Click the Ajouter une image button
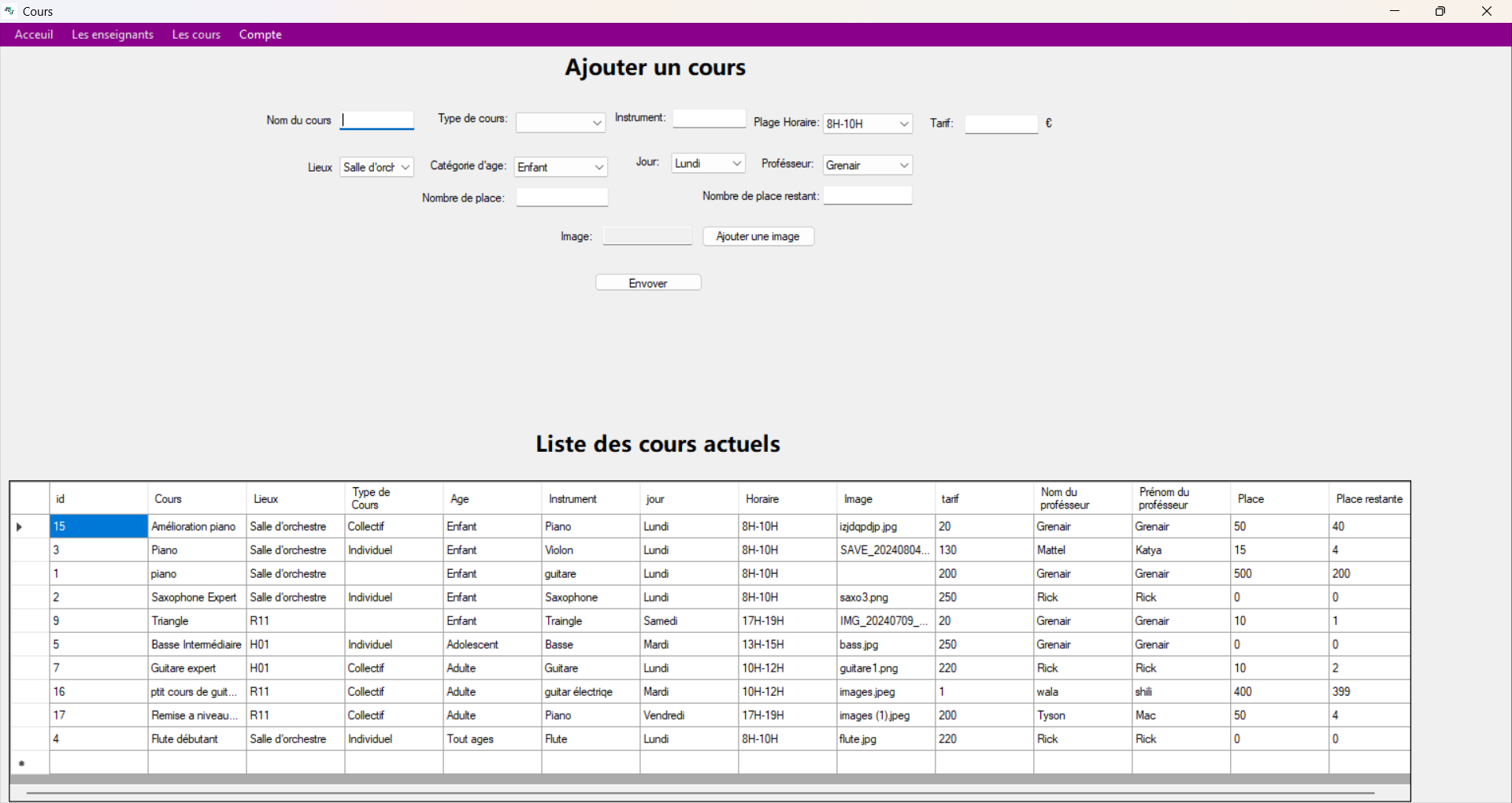The width and height of the screenshot is (1512, 803). point(758,236)
